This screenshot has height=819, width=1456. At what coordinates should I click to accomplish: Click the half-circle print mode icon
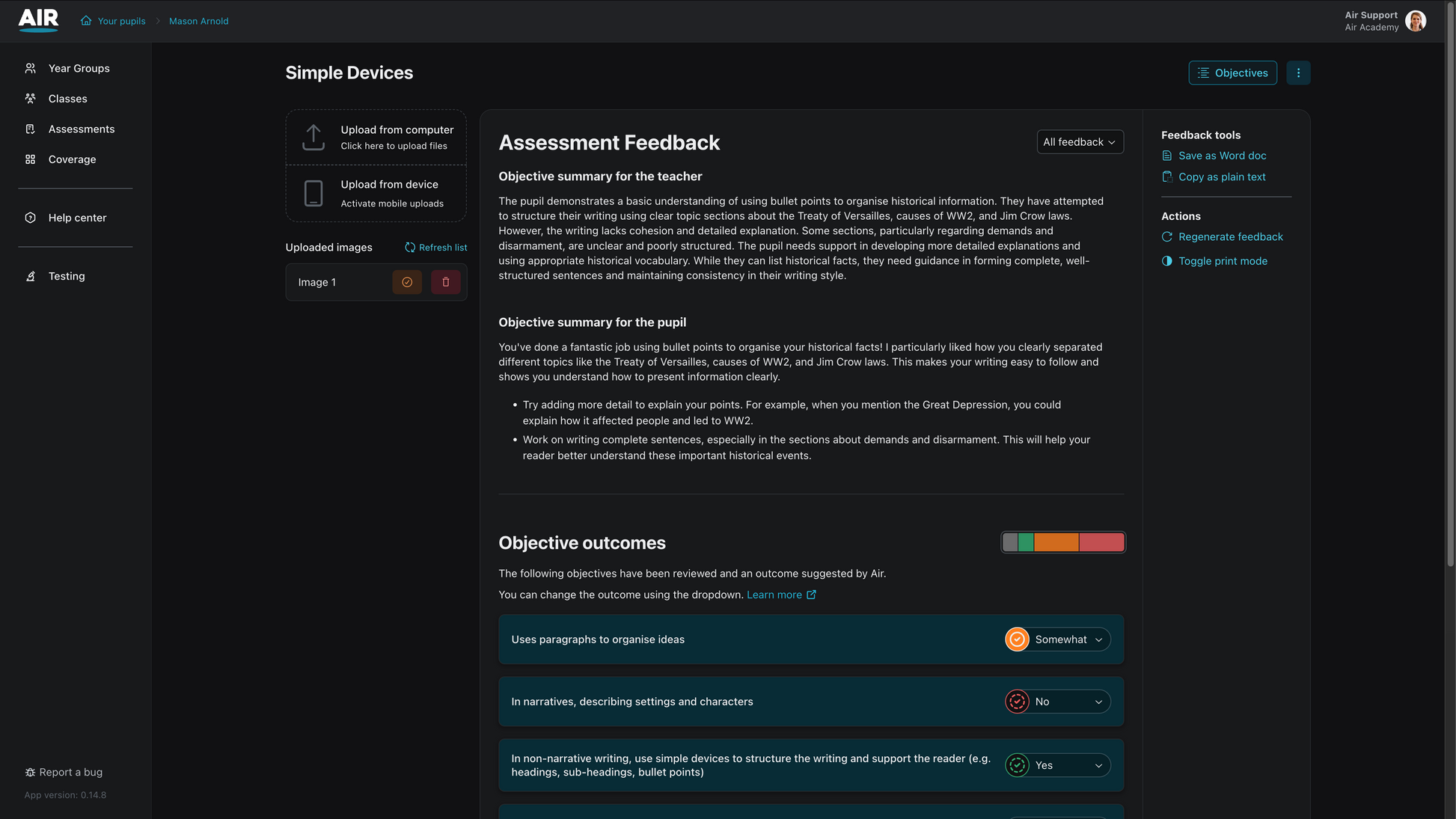pyautogui.click(x=1166, y=261)
